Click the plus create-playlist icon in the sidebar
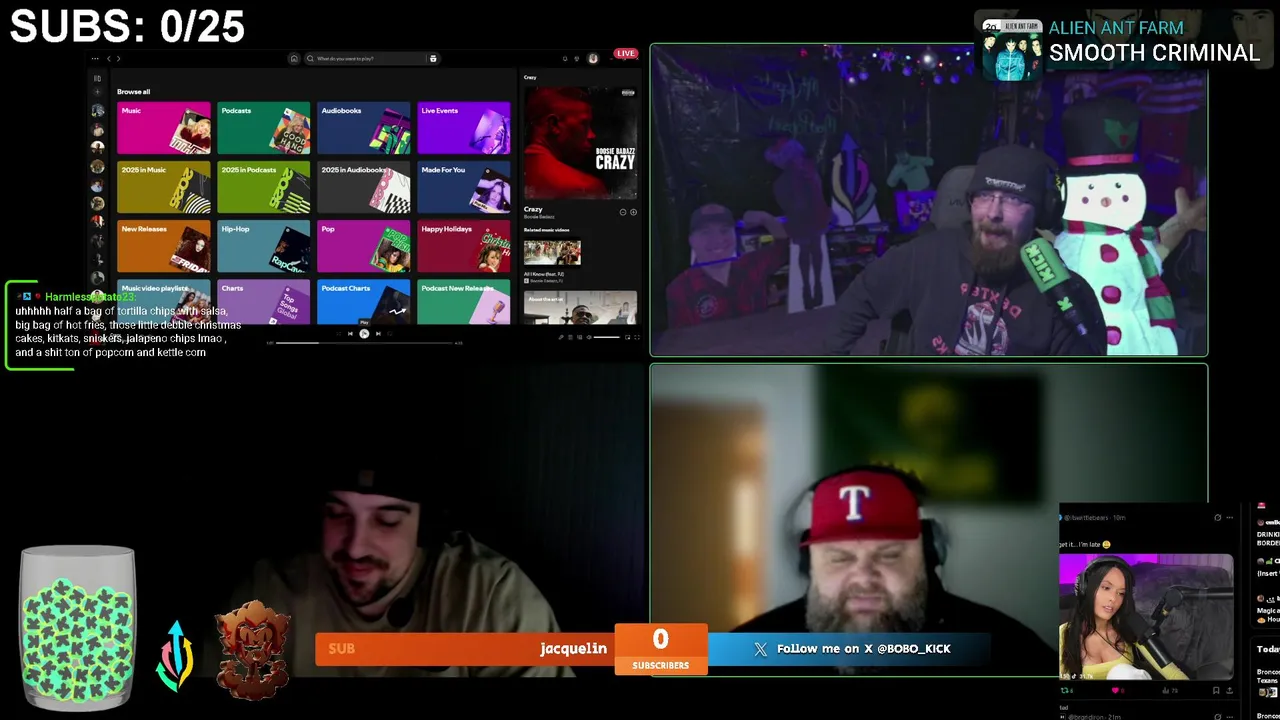The height and width of the screenshot is (720, 1280). 97,92
